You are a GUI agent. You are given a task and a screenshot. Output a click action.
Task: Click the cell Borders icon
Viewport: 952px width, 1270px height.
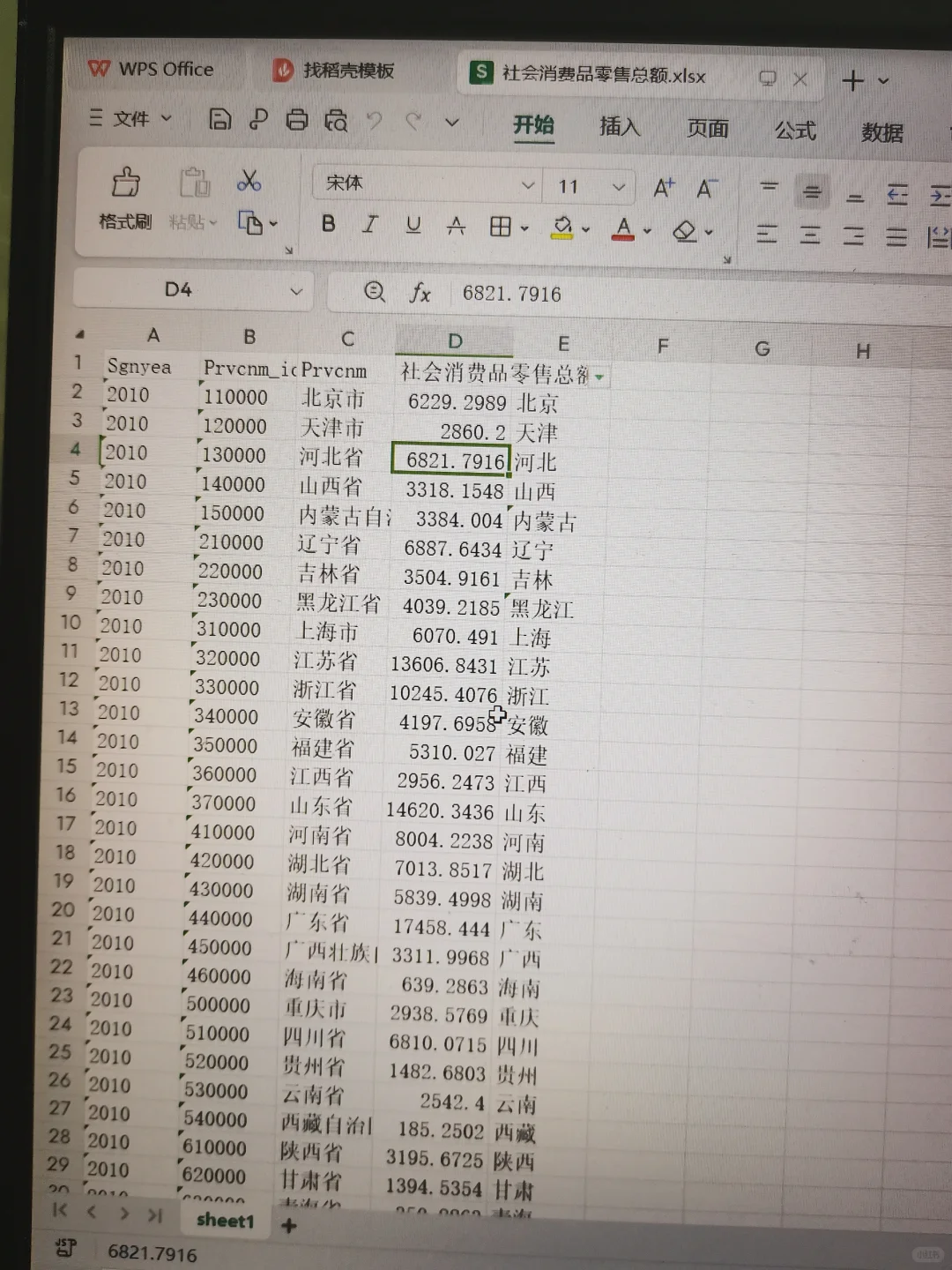[x=500, y=228]
